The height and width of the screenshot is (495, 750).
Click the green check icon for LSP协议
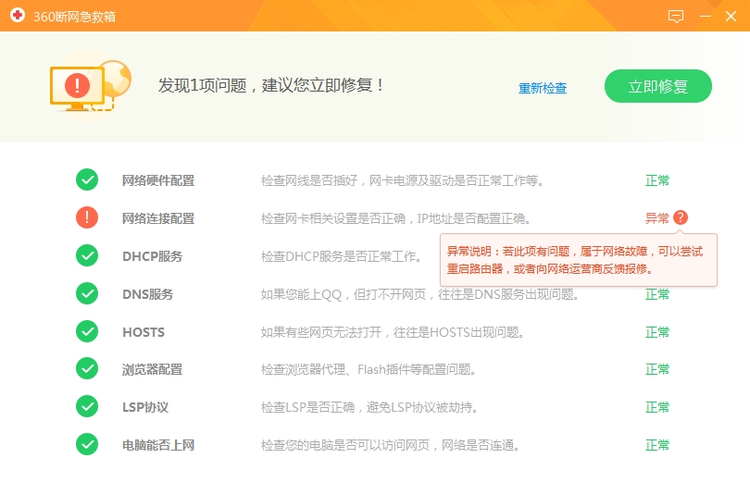tap(87, 407)
